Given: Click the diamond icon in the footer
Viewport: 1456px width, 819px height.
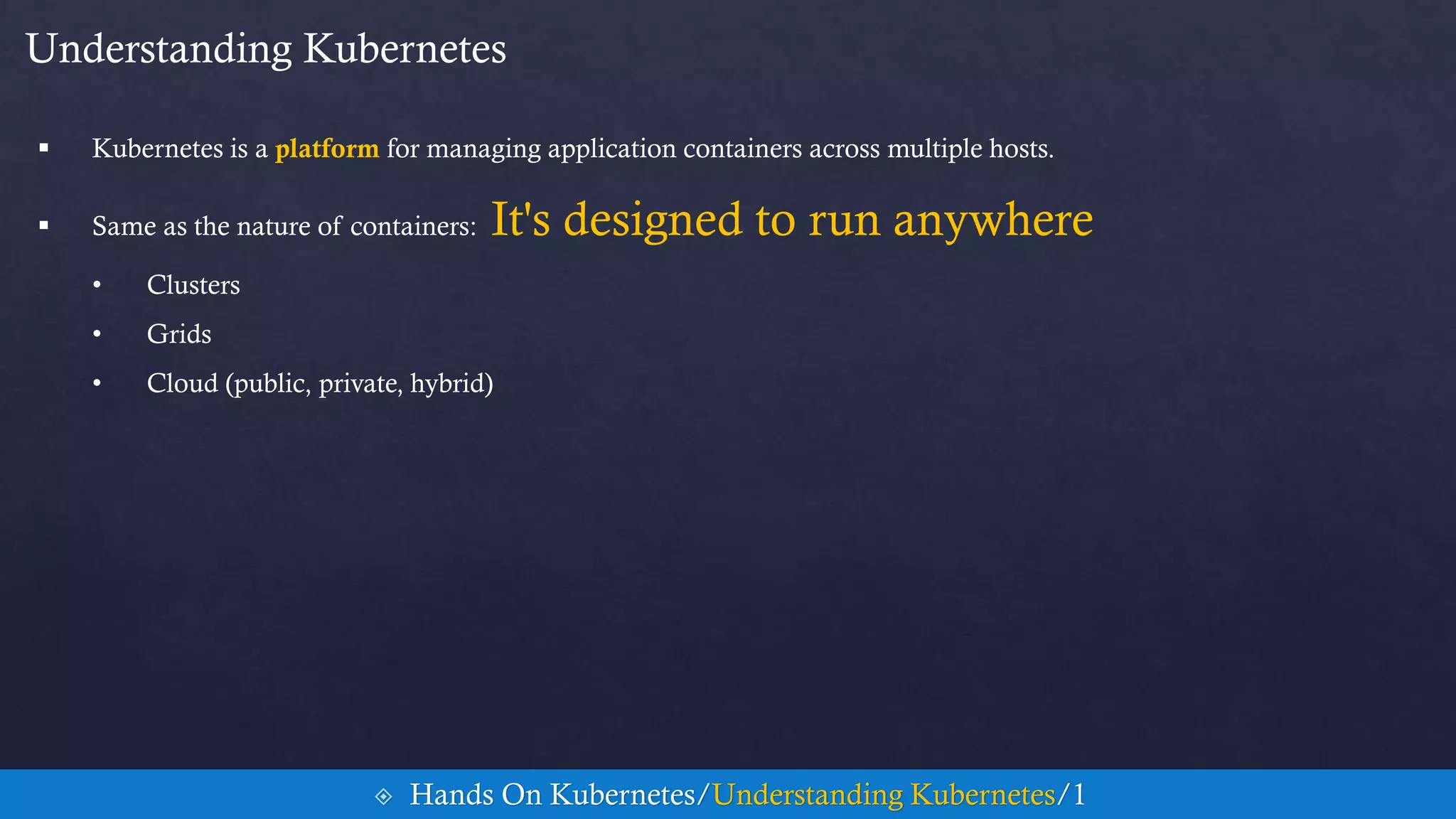Looking at the screenshot, I should point(383,796).
